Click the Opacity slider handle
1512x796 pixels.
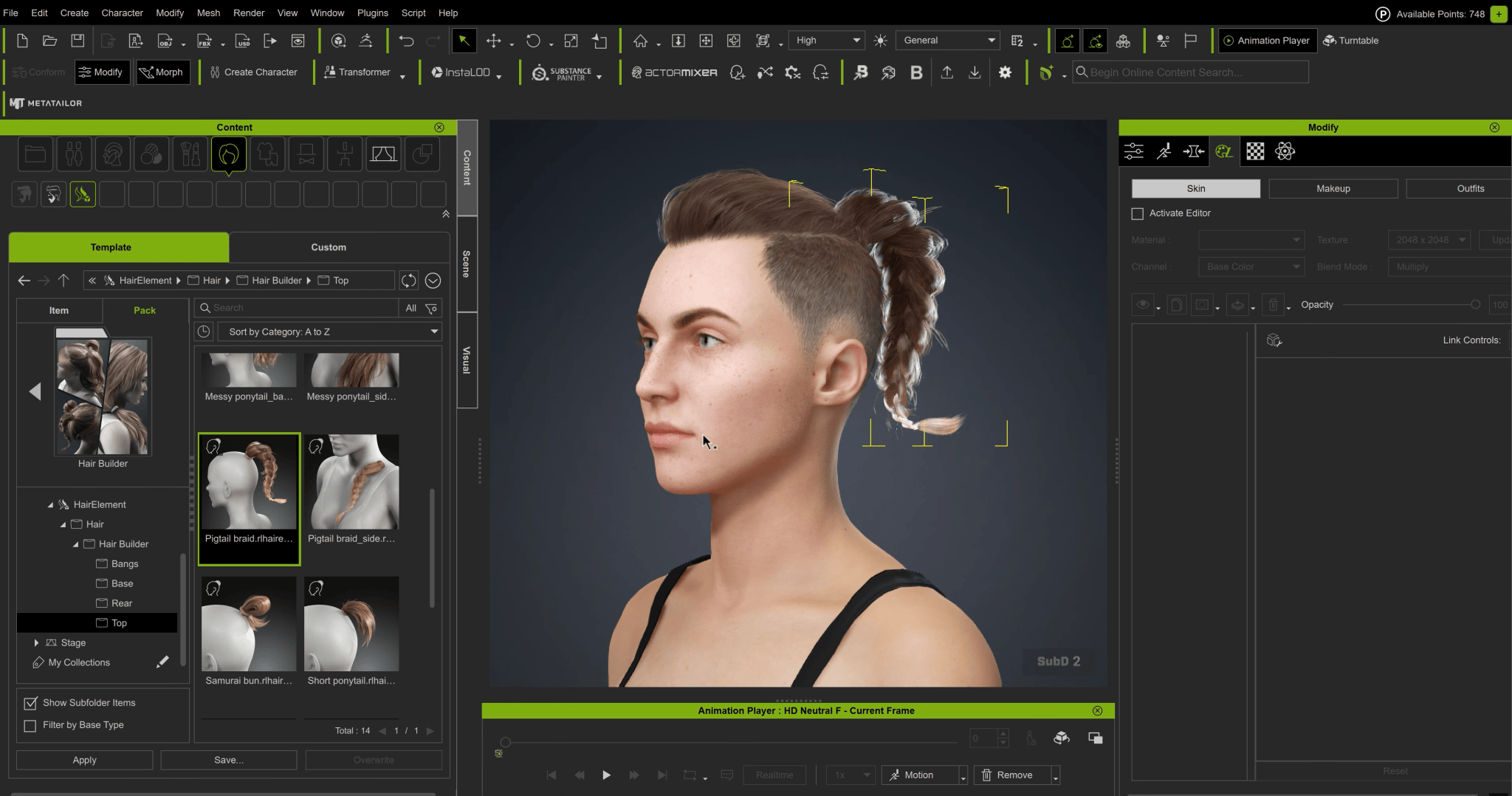click(x=1474, y=304)
